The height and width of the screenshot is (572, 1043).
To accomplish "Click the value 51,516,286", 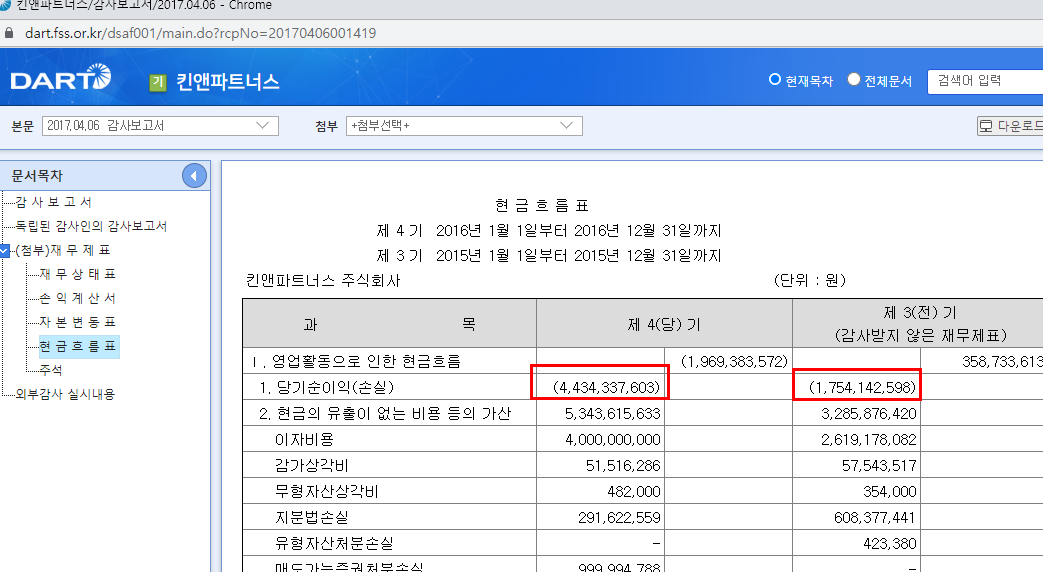I will 623,466.
